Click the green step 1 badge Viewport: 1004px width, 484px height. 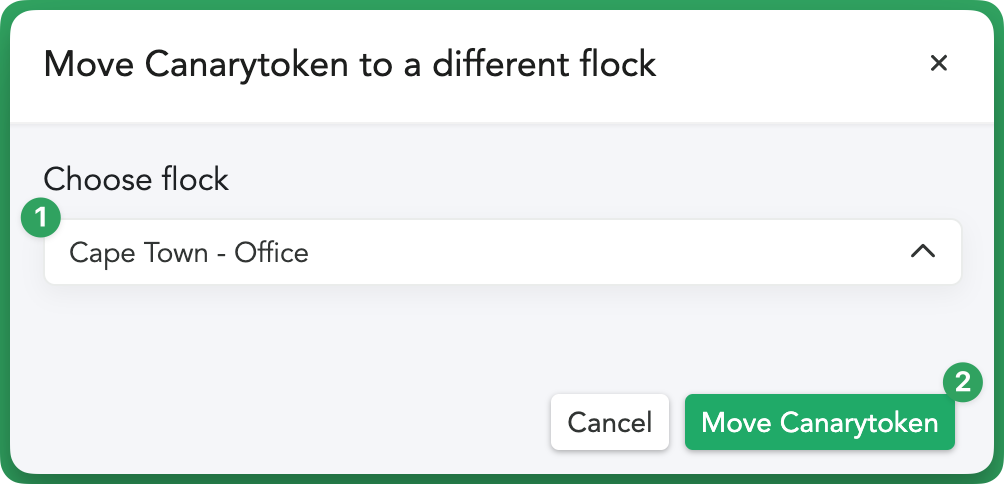tap(41, 218)
